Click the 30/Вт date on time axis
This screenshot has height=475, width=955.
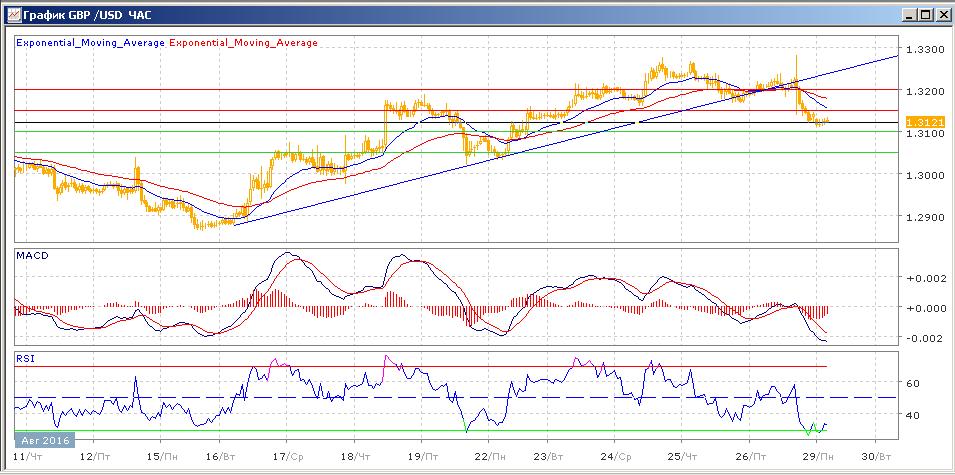[875, 455]
